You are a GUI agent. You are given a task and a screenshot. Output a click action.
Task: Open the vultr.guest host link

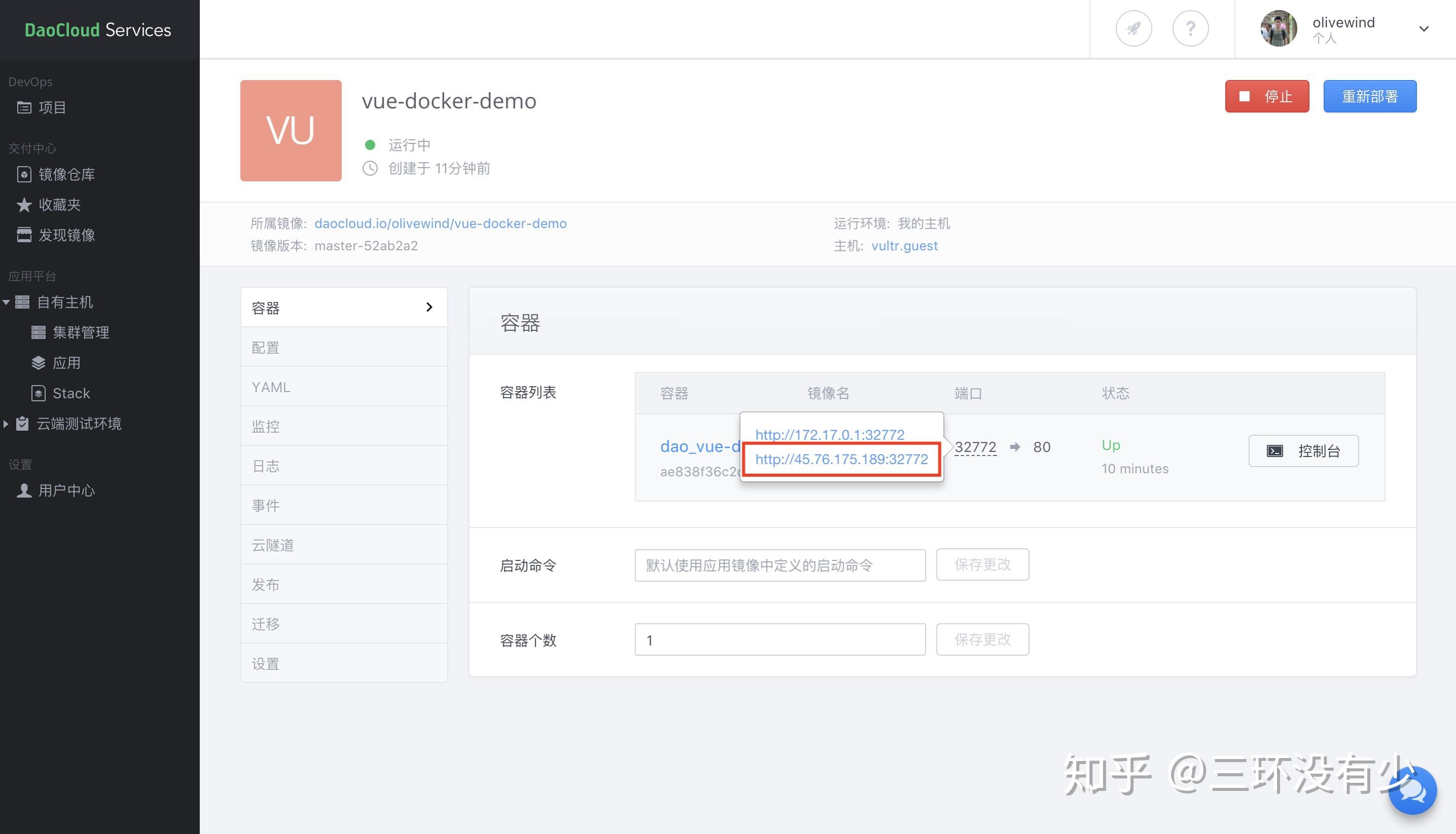904,246
